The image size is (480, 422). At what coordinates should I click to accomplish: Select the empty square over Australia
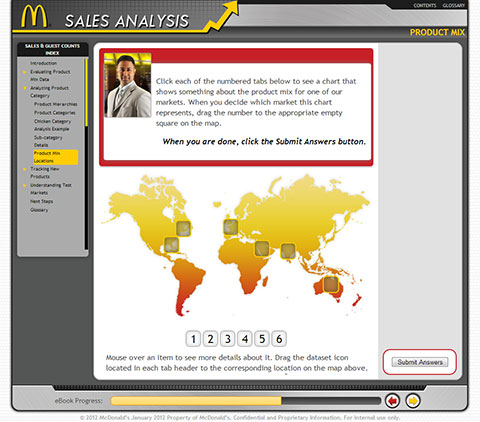tap(331, 284)
